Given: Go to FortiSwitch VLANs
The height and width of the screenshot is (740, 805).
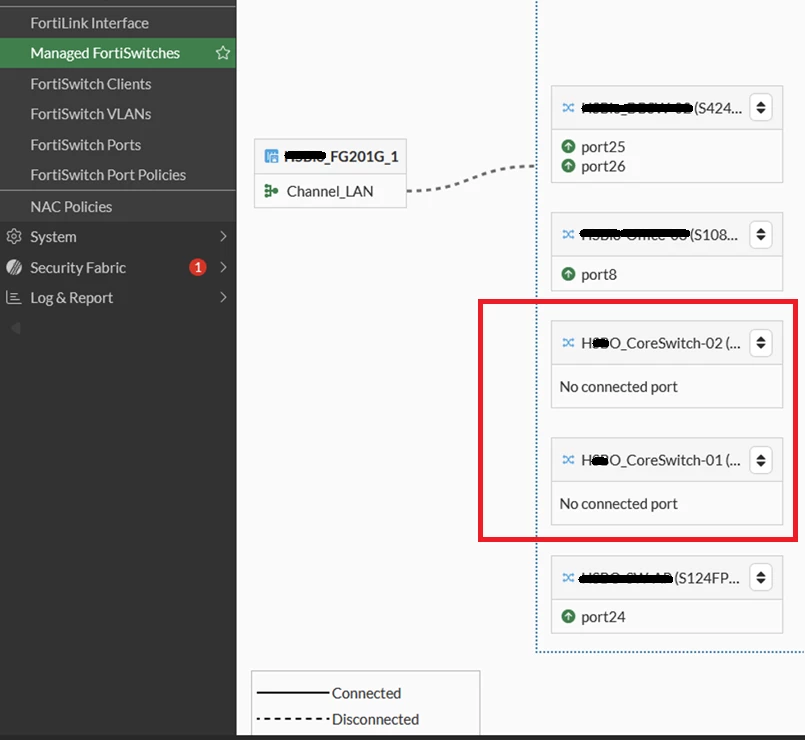Looking at the screenshot, I should (91, 114).
